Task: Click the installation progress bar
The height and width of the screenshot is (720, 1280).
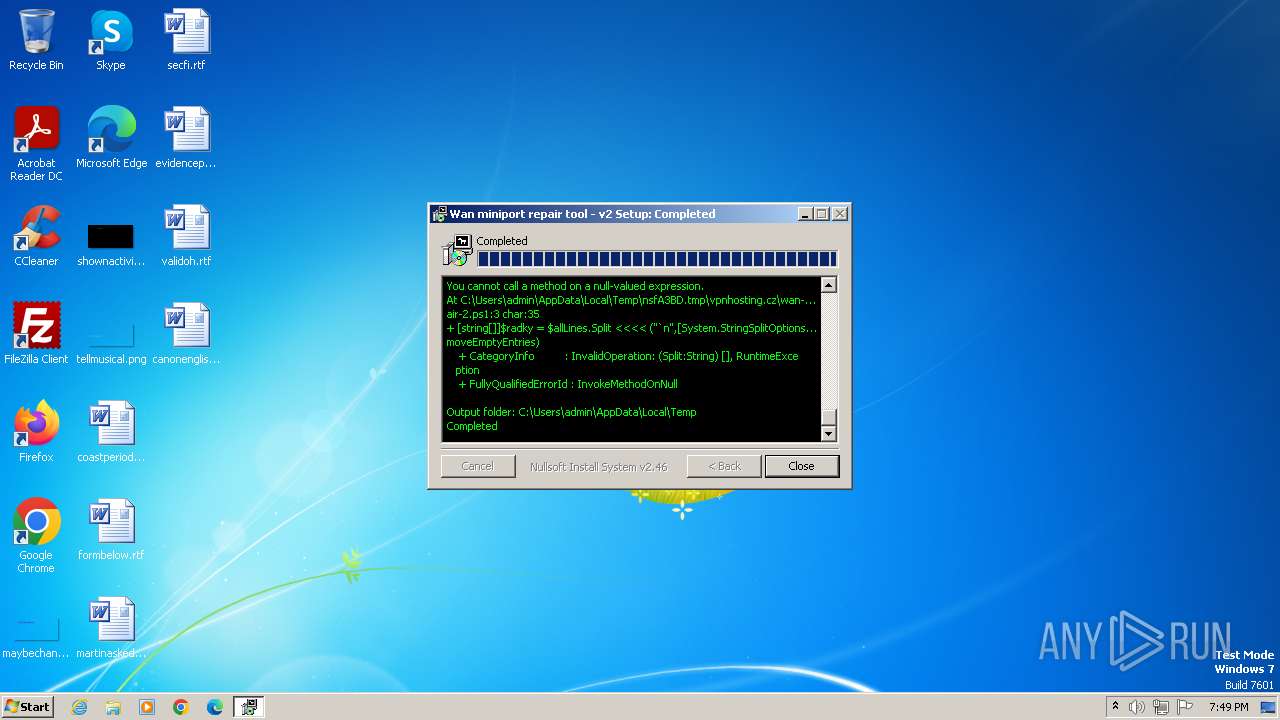Action: [x=657, y=259]
